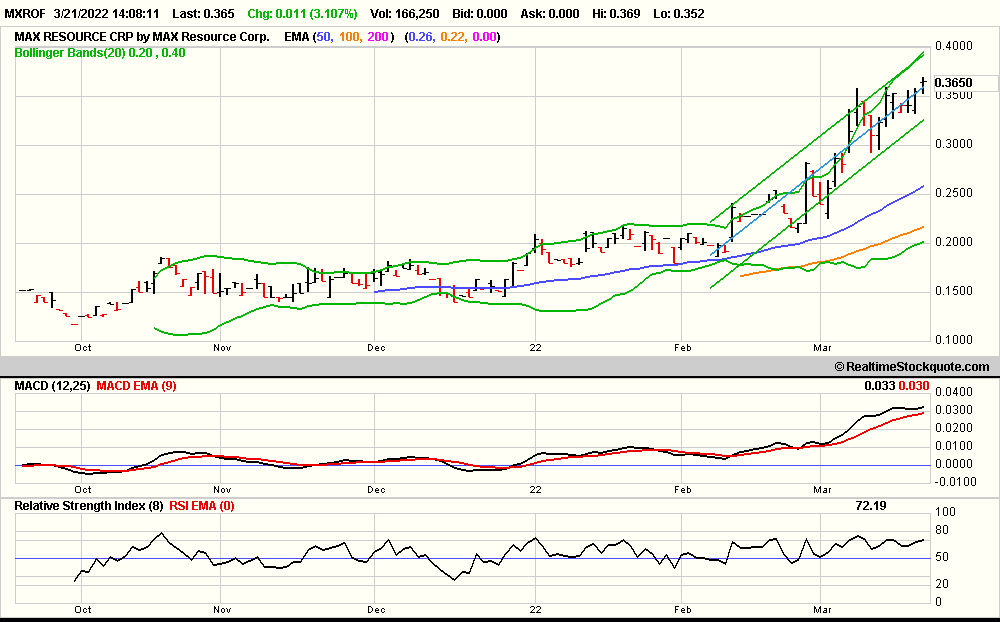Image resolution: width=1000 pixels, height=622 pixels.
Task: Click the Dec label on RSI axis
Action: (376, 608)
